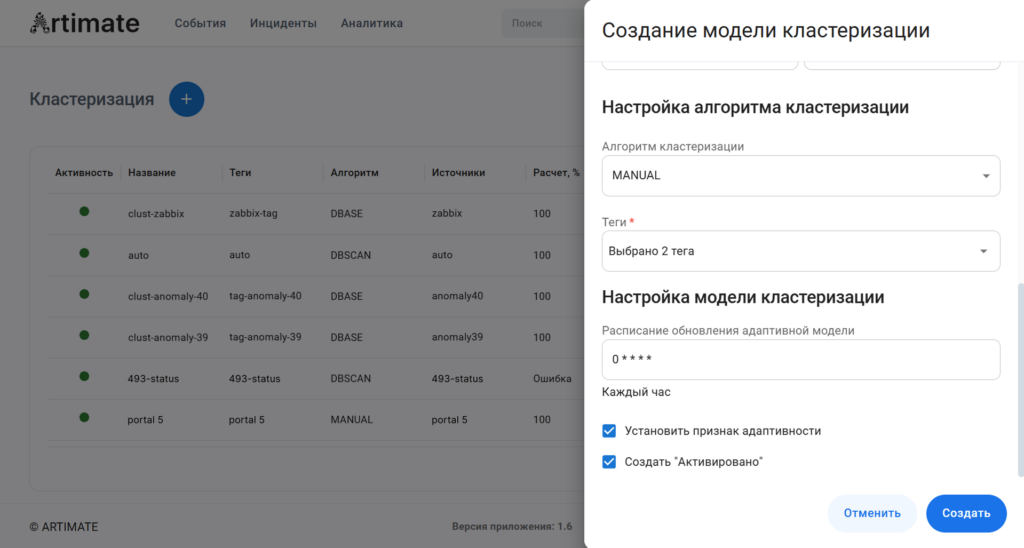The width and height of the screenshot is (1024, 548).
Task: Click the Версия приложения: 1.6 text
Action: 512,526
